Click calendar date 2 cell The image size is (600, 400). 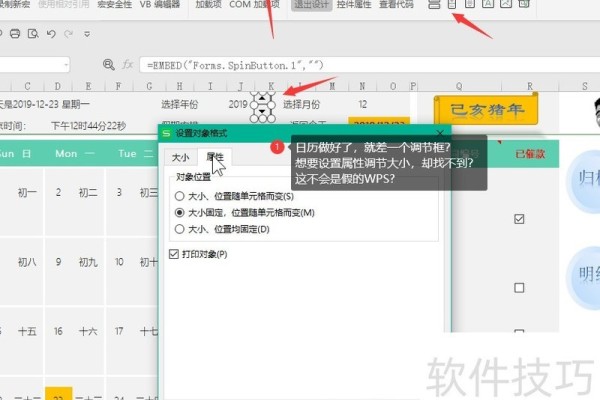(58, 192)
